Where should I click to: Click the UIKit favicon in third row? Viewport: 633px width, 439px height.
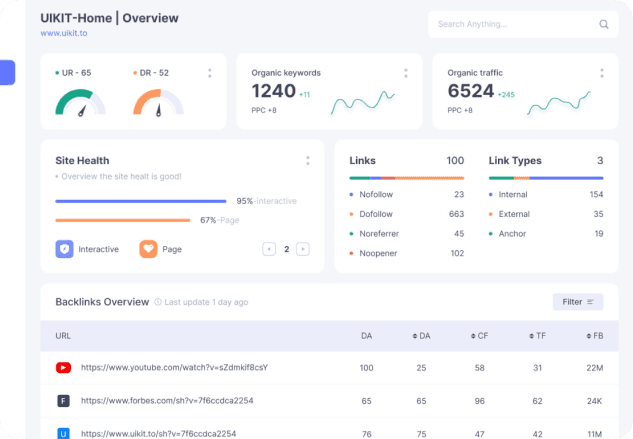coord(63,433)
